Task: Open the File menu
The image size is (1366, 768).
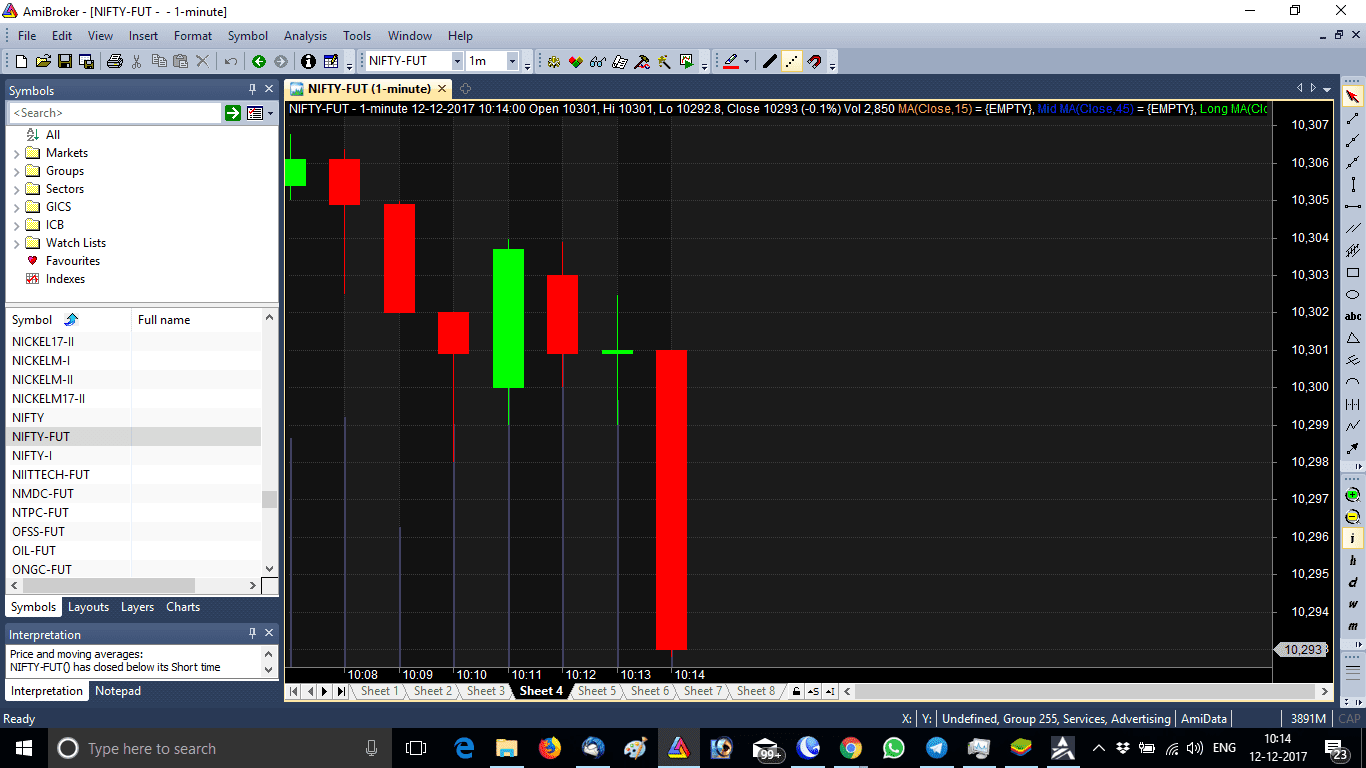Action: tap(27, 36)
